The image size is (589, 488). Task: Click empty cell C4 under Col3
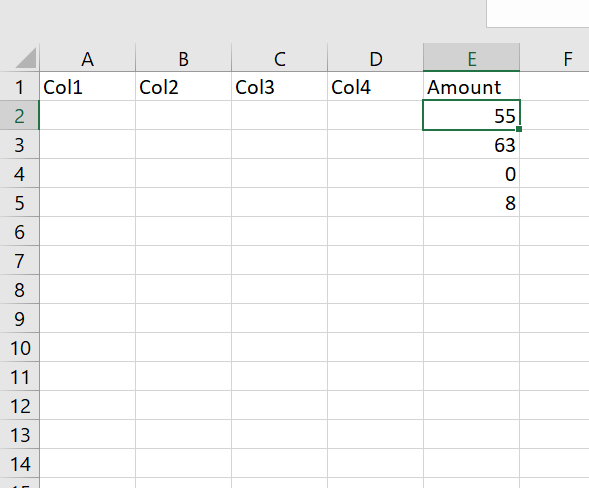[279, 173]
